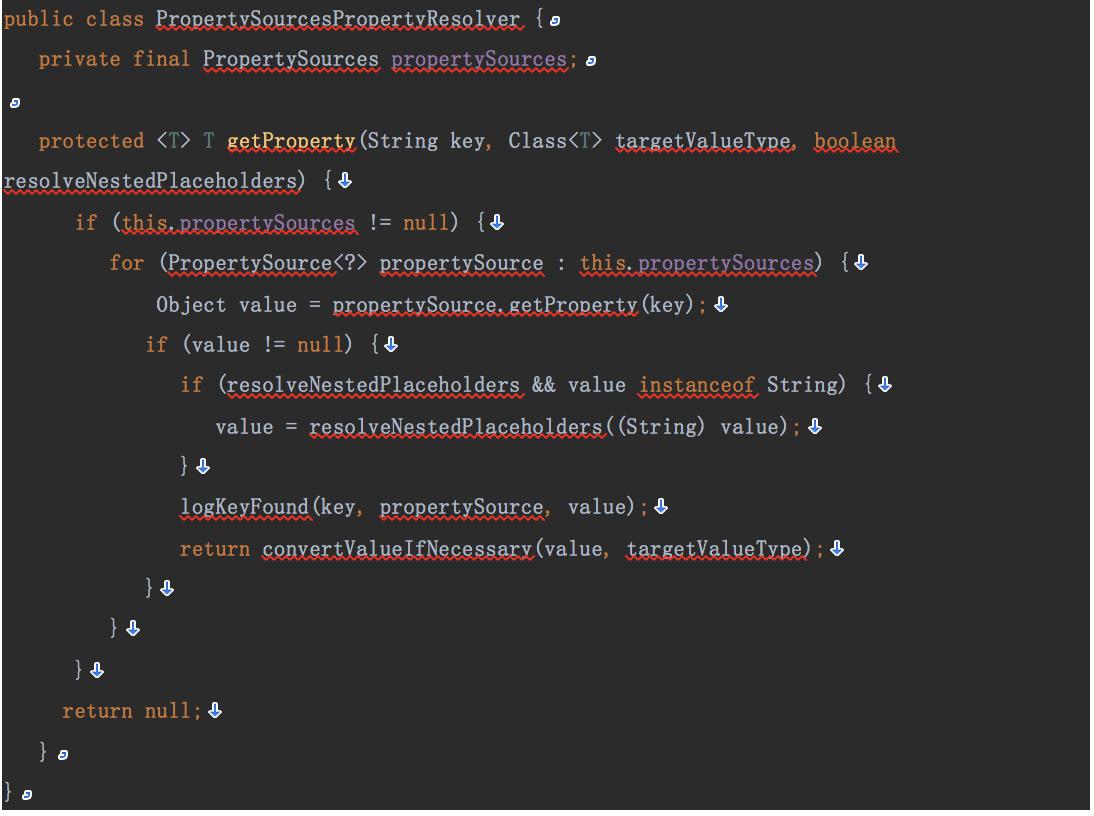Viewport: 1094px width, 816px height.
Task: Click the class name PropertySourcesPropertyResolver
Action: click(338, 19)
